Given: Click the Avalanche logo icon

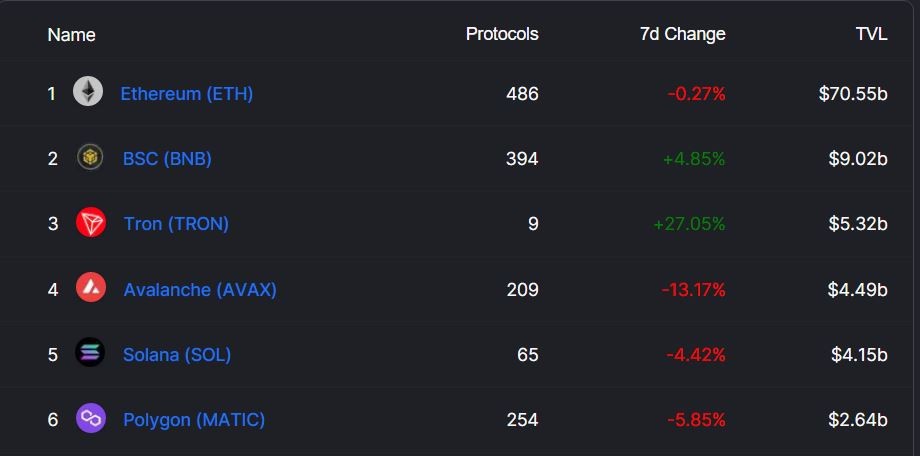Looking at the screenshot, I should coord(91,288).
